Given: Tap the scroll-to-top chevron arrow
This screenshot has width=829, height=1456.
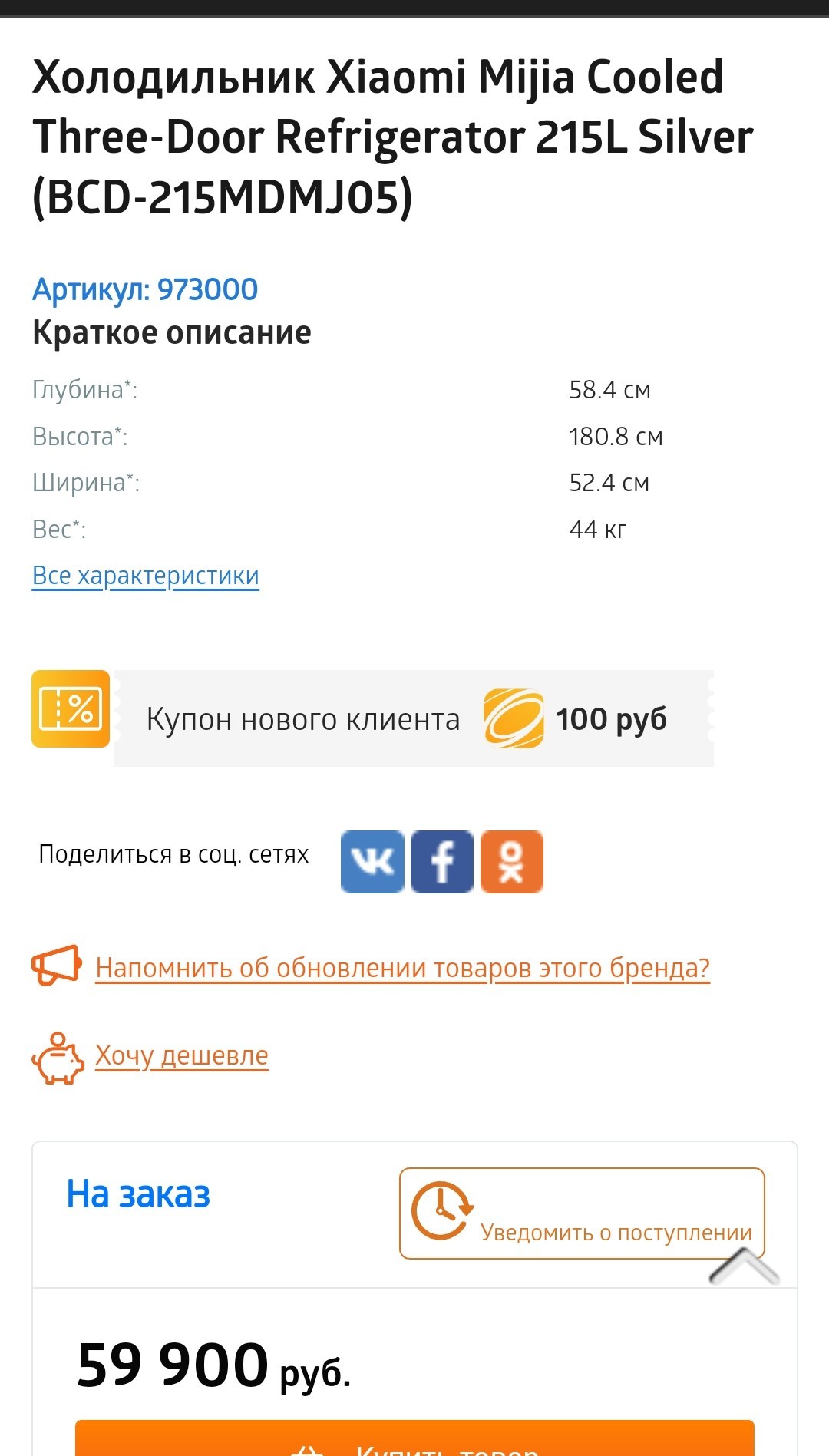Looking at the screenshot, I should pos(743,1266).
